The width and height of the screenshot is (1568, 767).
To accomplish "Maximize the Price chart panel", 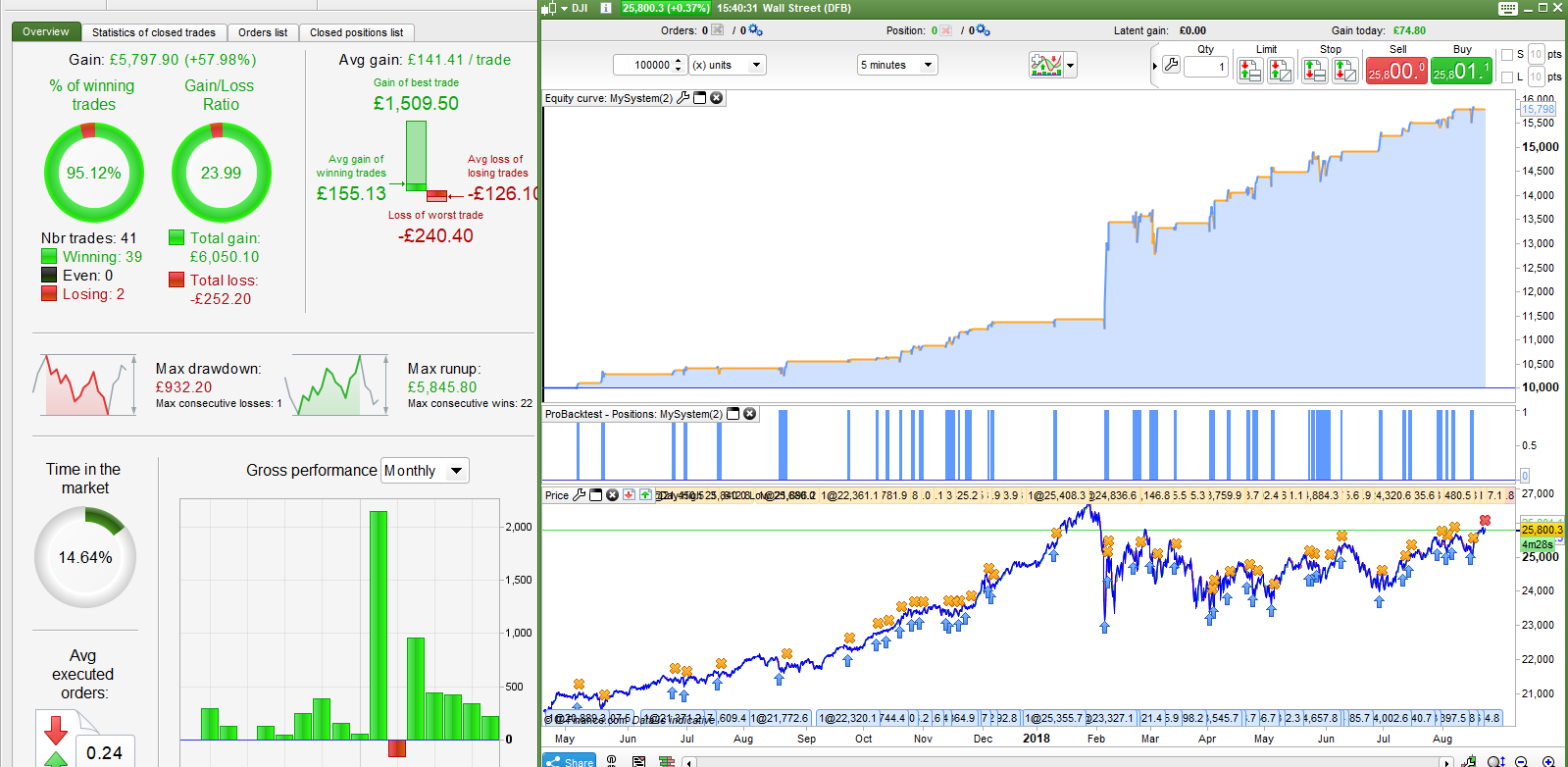I will tap(595, 495).
